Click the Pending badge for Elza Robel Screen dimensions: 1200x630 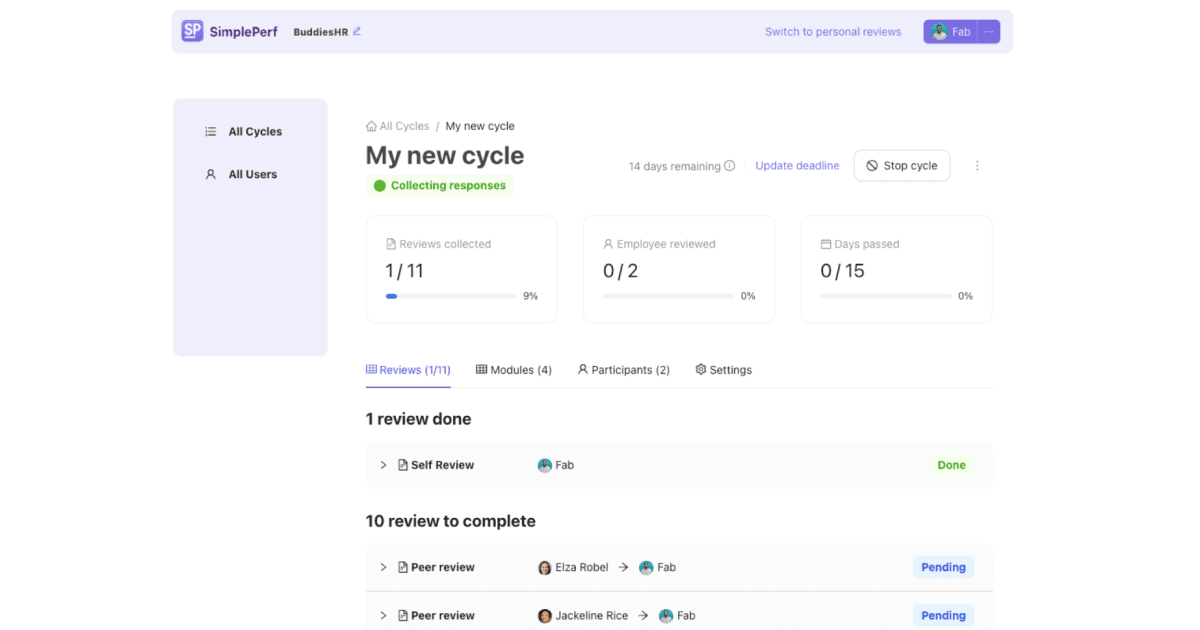click(943, 567)
